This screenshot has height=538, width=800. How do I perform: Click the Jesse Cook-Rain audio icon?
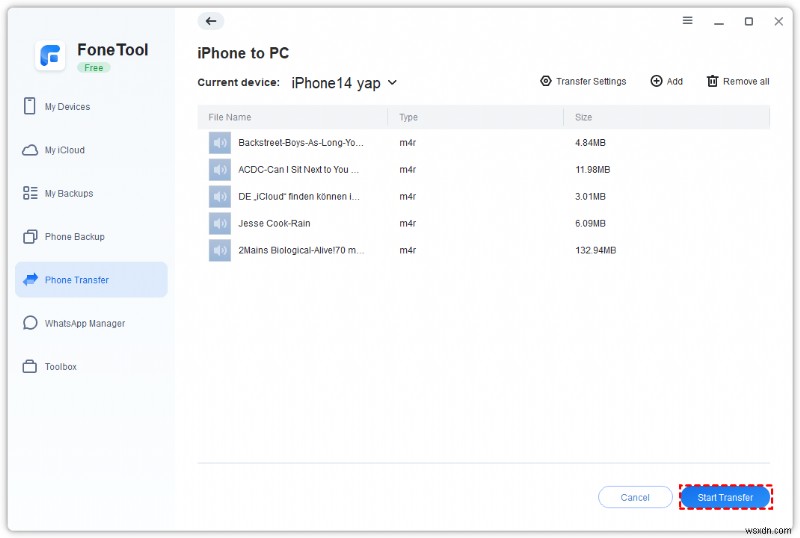point(219,224)
